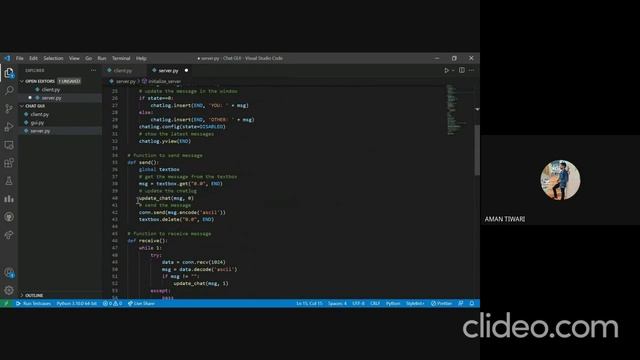Screen dimensions: 640x360
Task: Open the View menu
Action: [74, 58]
